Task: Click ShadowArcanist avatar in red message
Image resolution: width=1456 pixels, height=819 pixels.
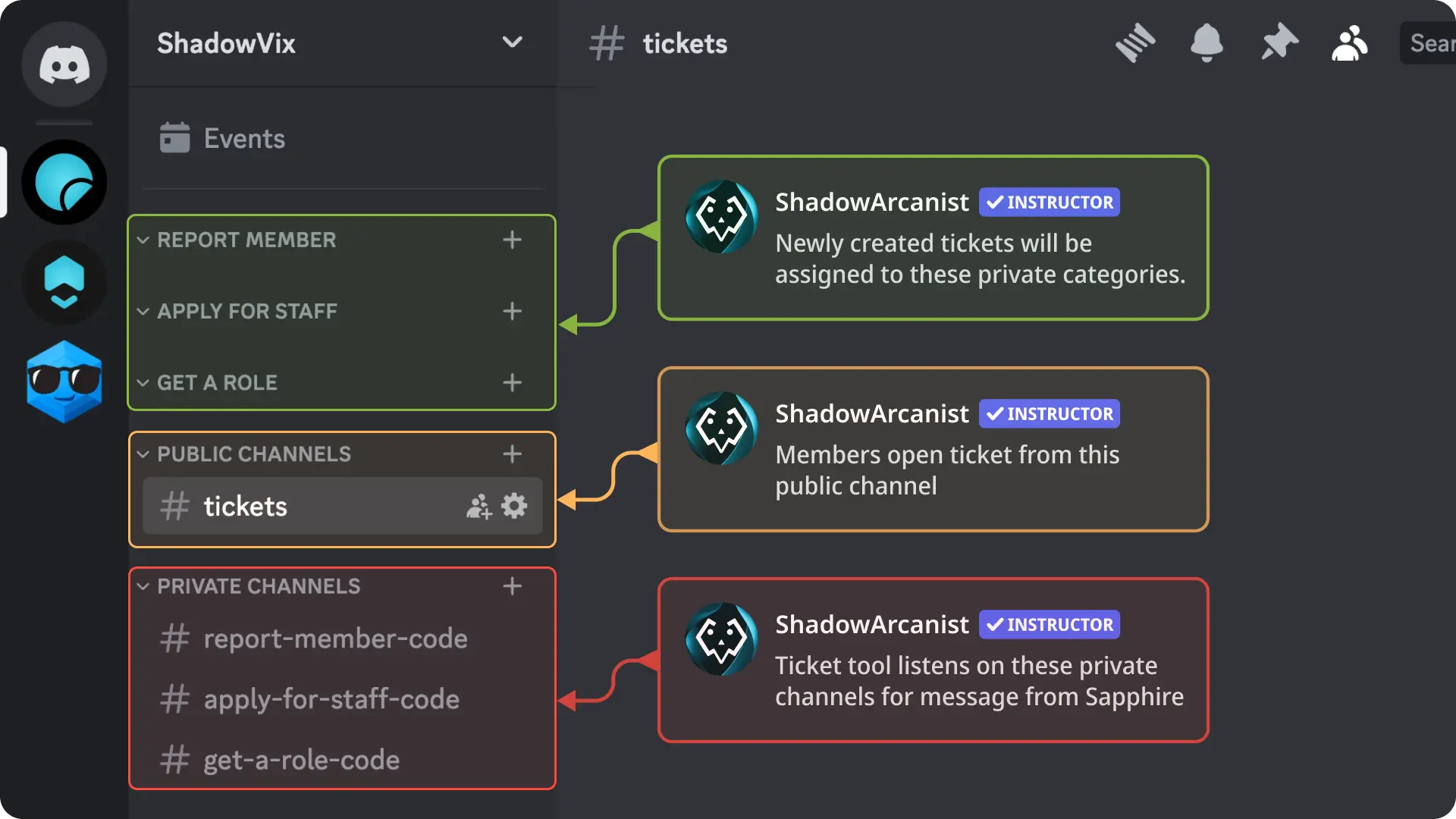Action: click(721, 639)
